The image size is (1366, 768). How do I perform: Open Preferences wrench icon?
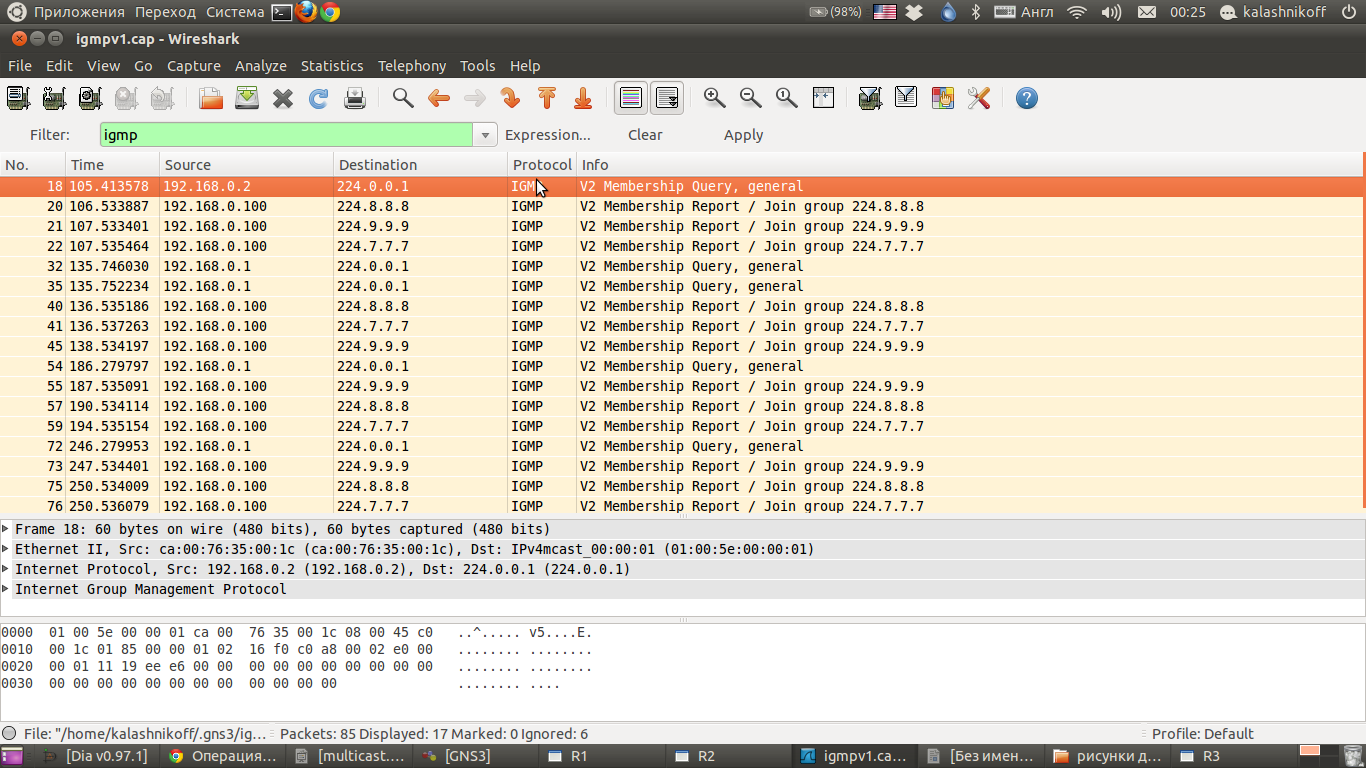pyautogui.click(x=979, y=98)
